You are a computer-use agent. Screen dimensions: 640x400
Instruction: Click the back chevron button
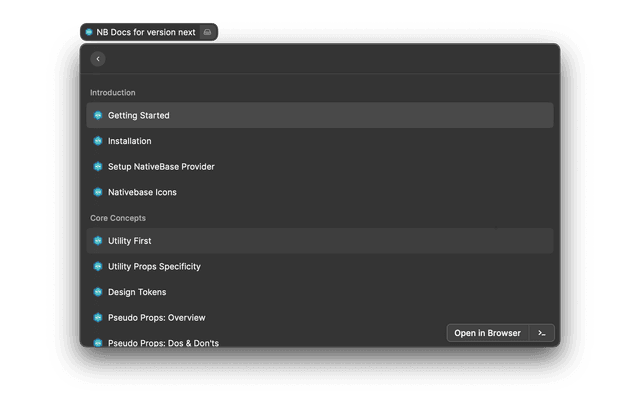click(x=98, y=59)
